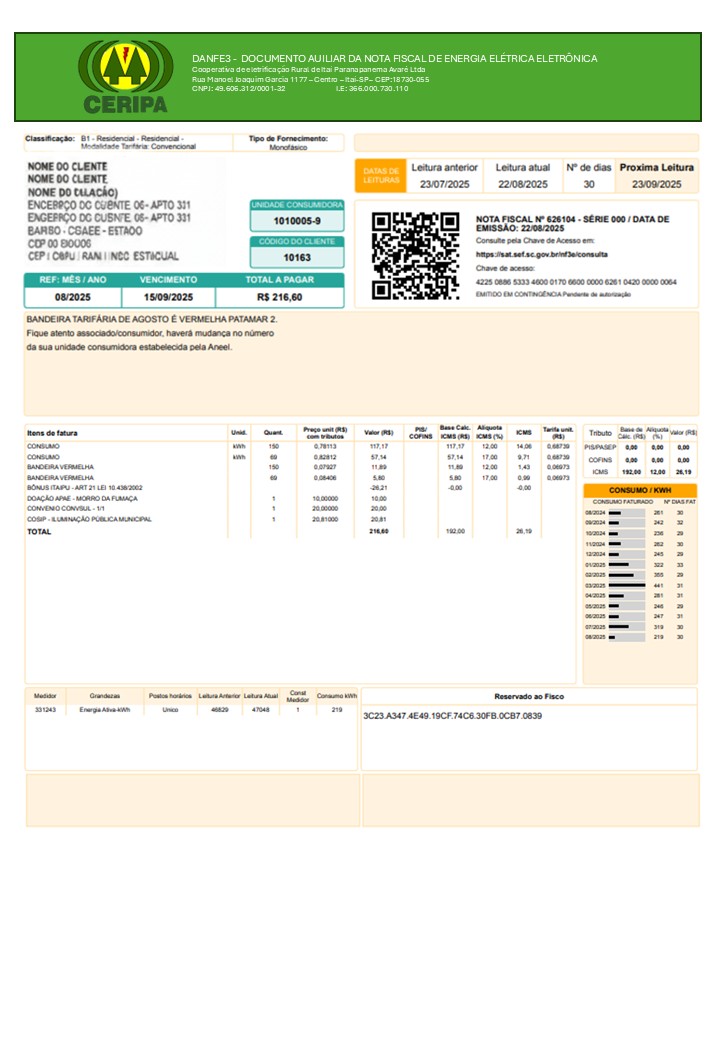Image resolution: width=720 pixels, height=1040 pixels.
Task: Click the Ref Mês/Ano value 08/2025
Action: 73,297
